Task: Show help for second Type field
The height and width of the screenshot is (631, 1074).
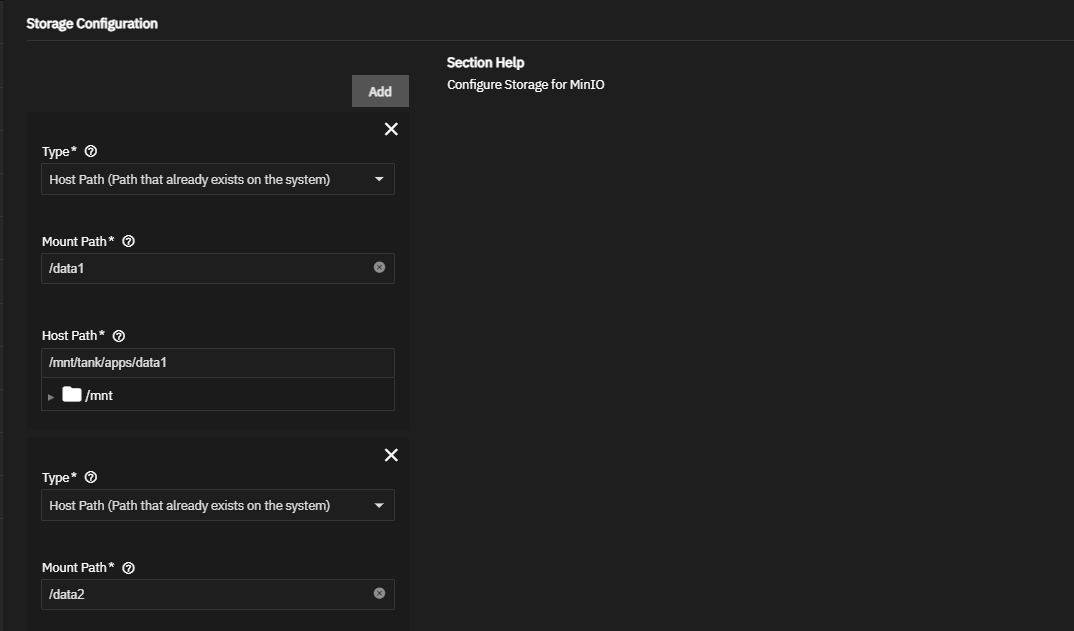Action: (91, 478)
